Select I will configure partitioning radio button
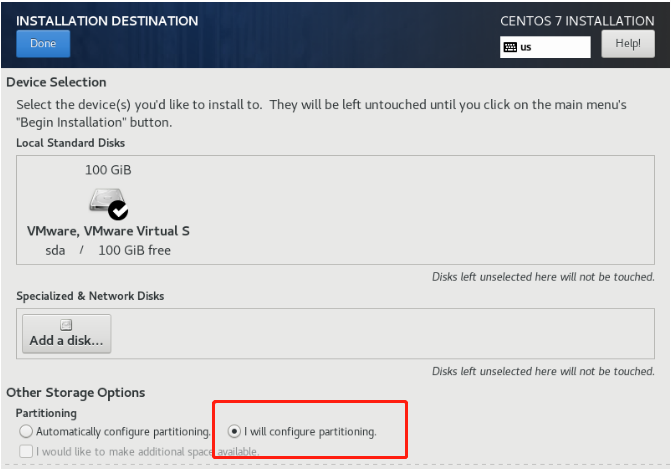 tap(234, 431)
